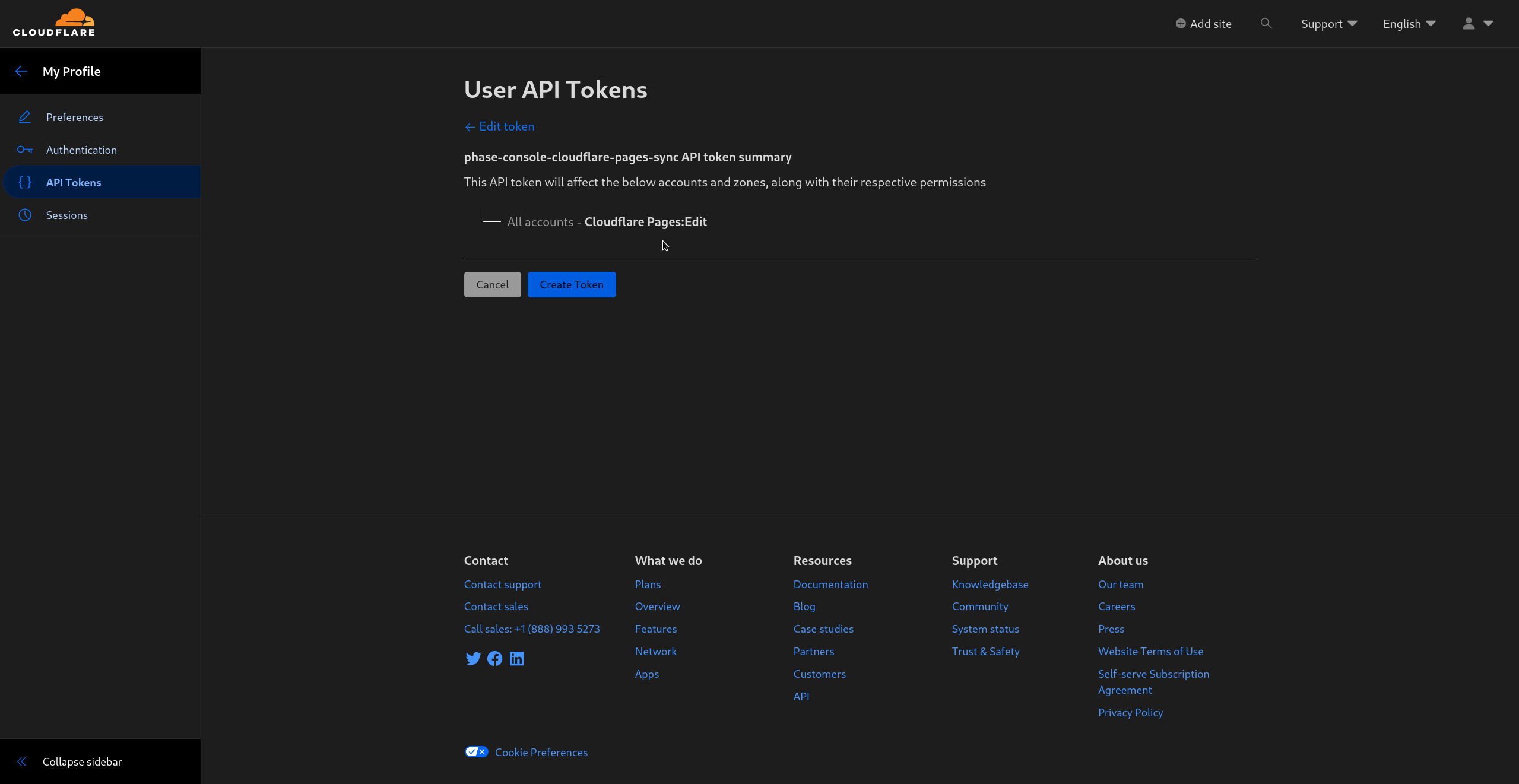This screenshot has height=784, width=1519.
Task: Open the Support dropdown
Action: tap(1328, 23)
